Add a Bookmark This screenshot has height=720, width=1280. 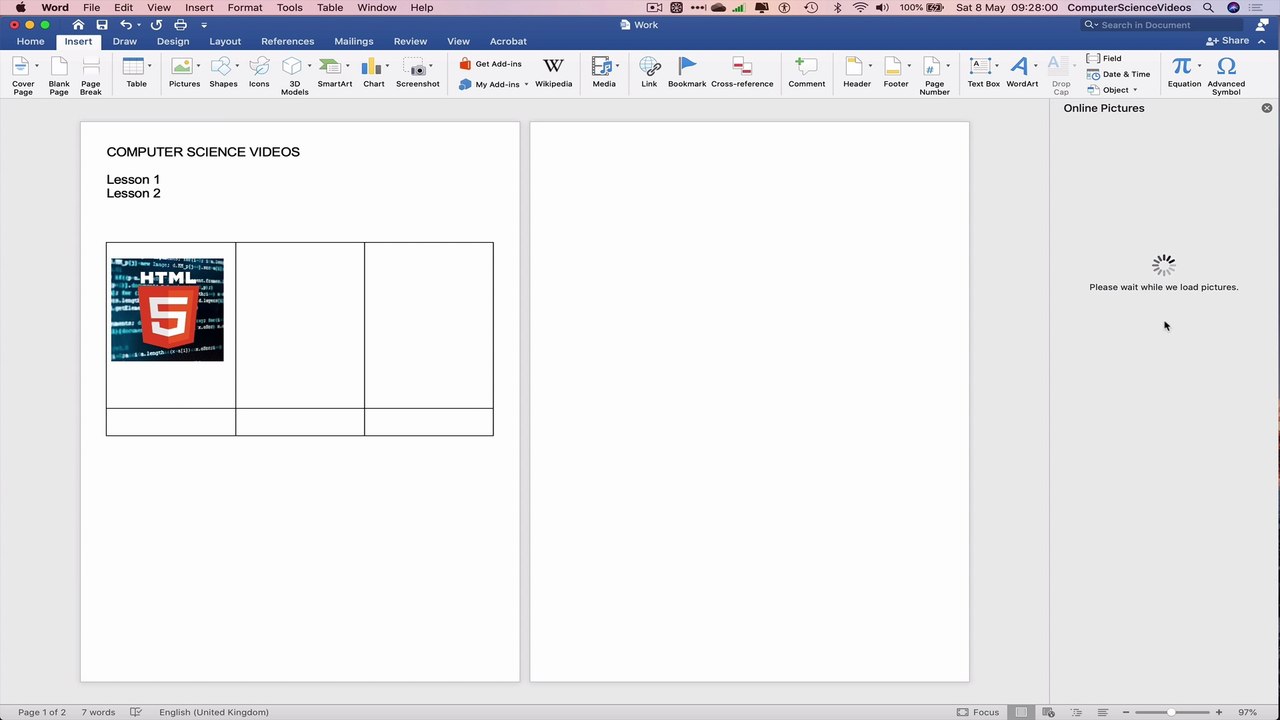(687, 72)
